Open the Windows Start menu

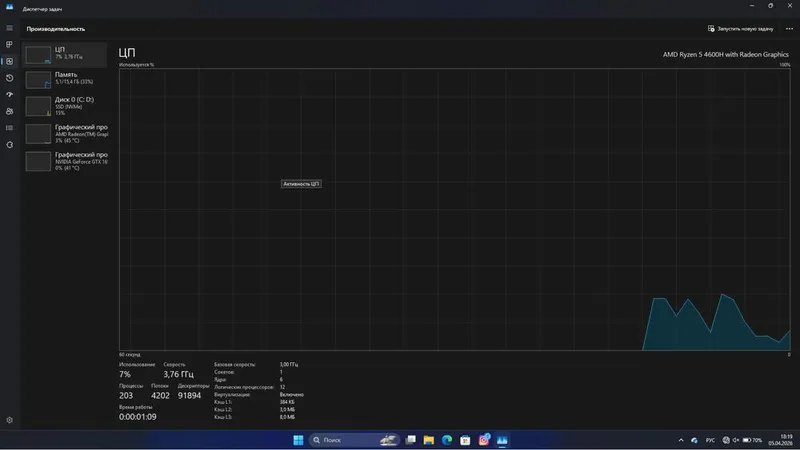pyautogui.click(x=298, y=440)
